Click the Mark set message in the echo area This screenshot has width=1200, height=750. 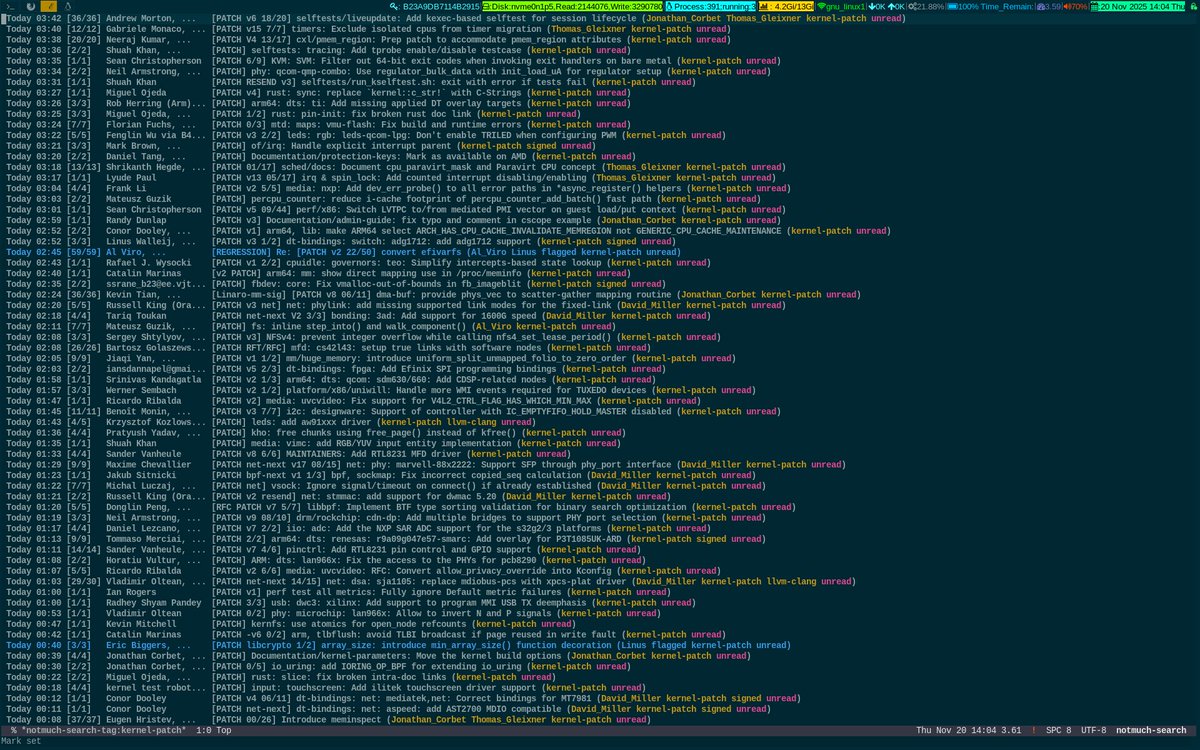[x=20, y=741]
